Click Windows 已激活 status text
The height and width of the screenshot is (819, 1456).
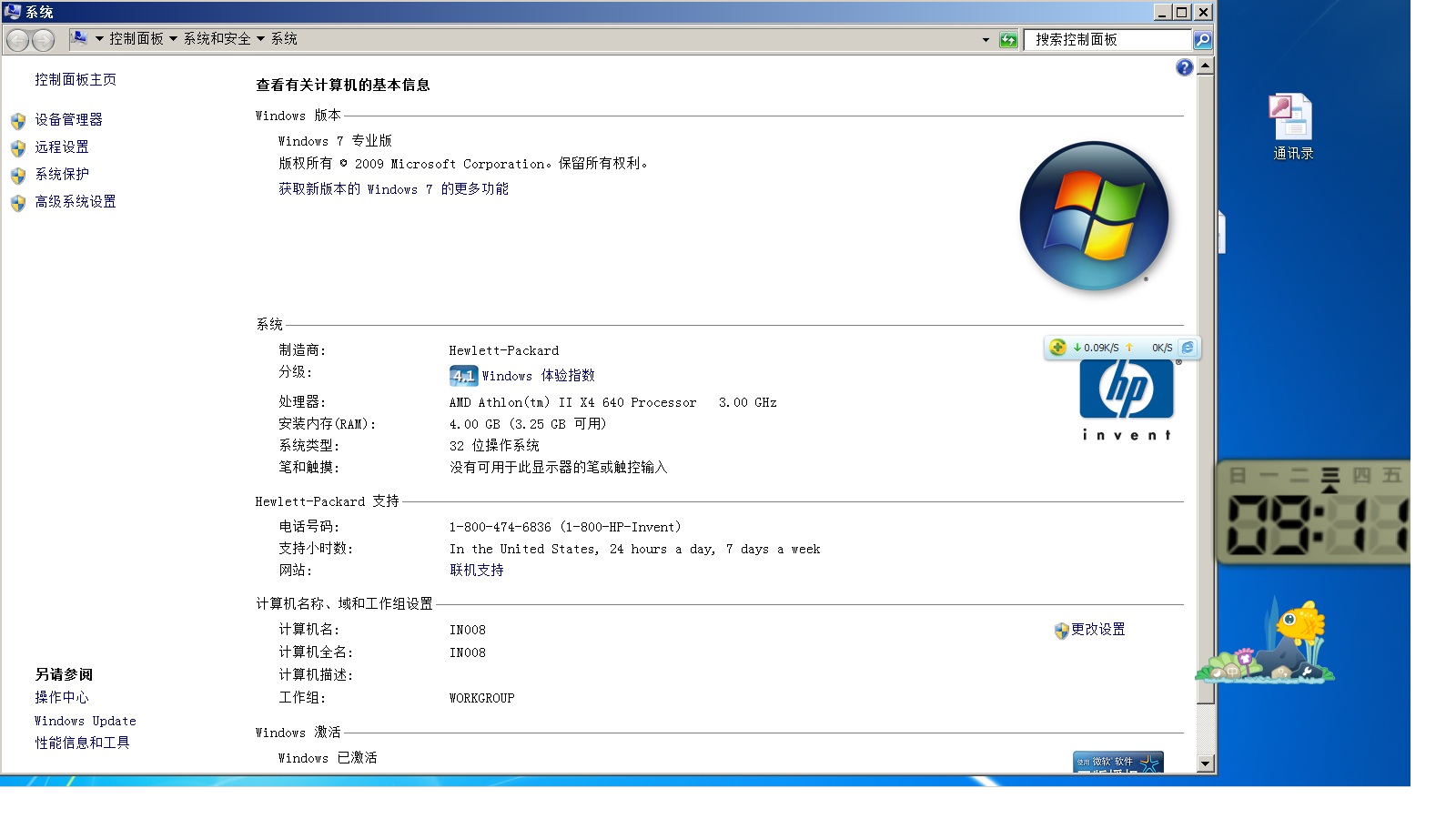(x=328, y=758)
